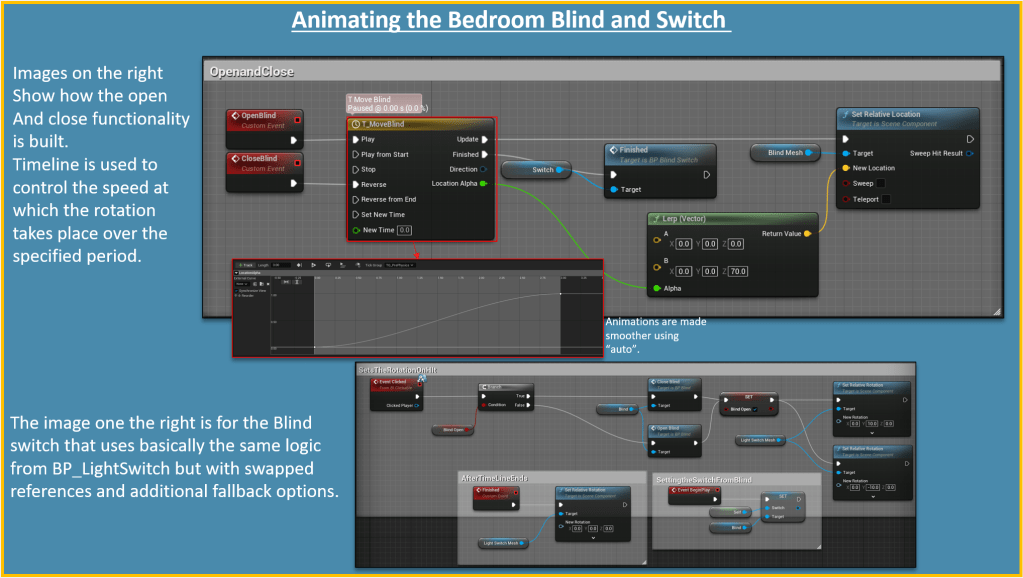Click the OpenBlind custom event node icon
The height and width of the screenshot is (578, 1023).
[236, 116]
